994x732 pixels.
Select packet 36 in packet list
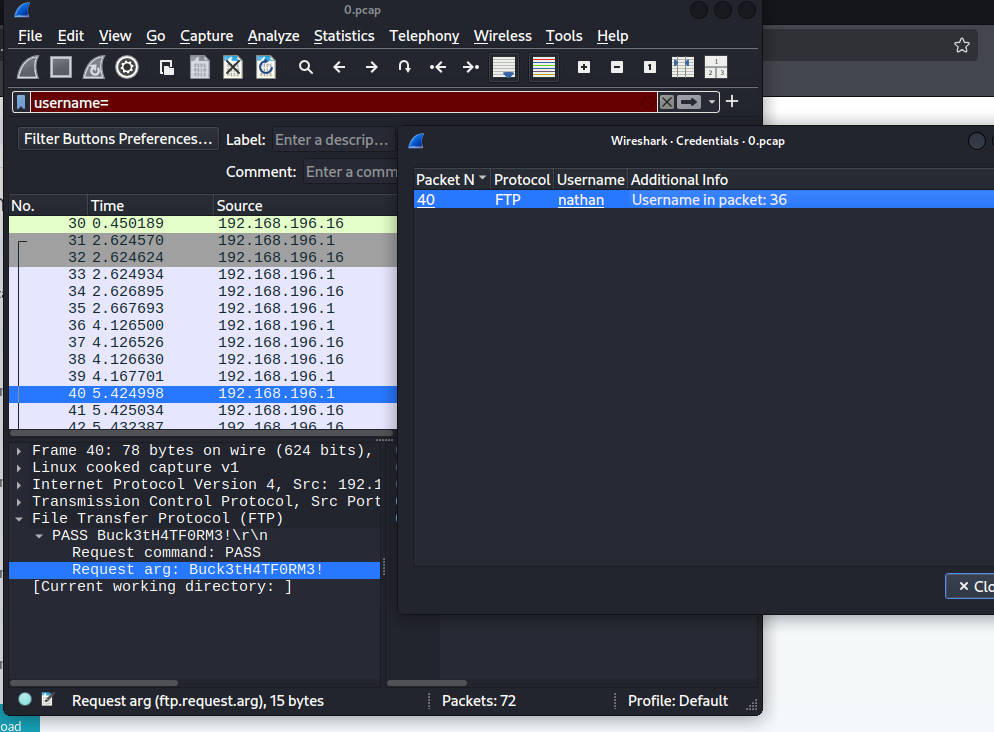point(203,325)
